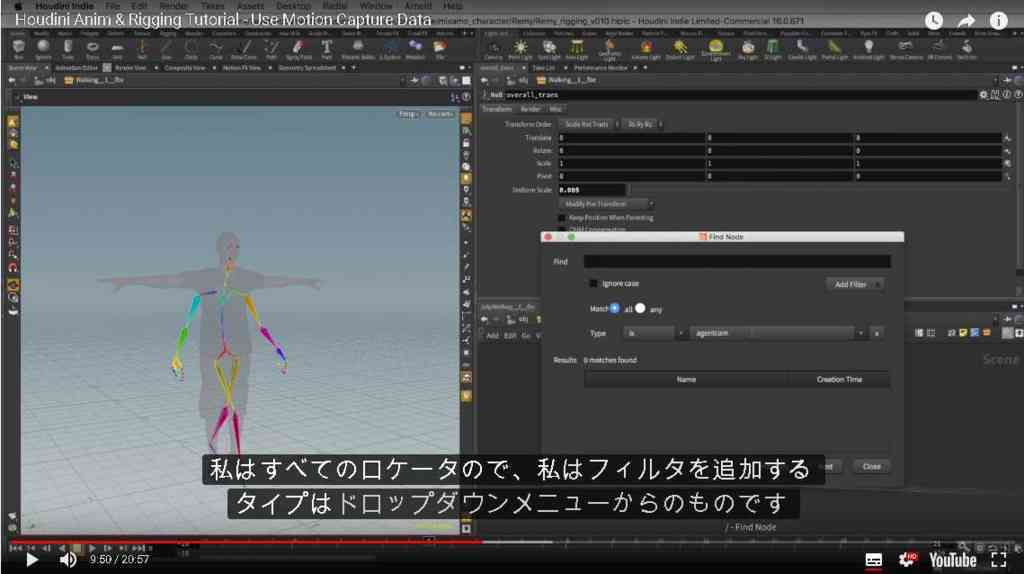Select the Match any radio button
Image resolution: width=1024 pixels, height=574 pixels.
click(x=640, y=308)
